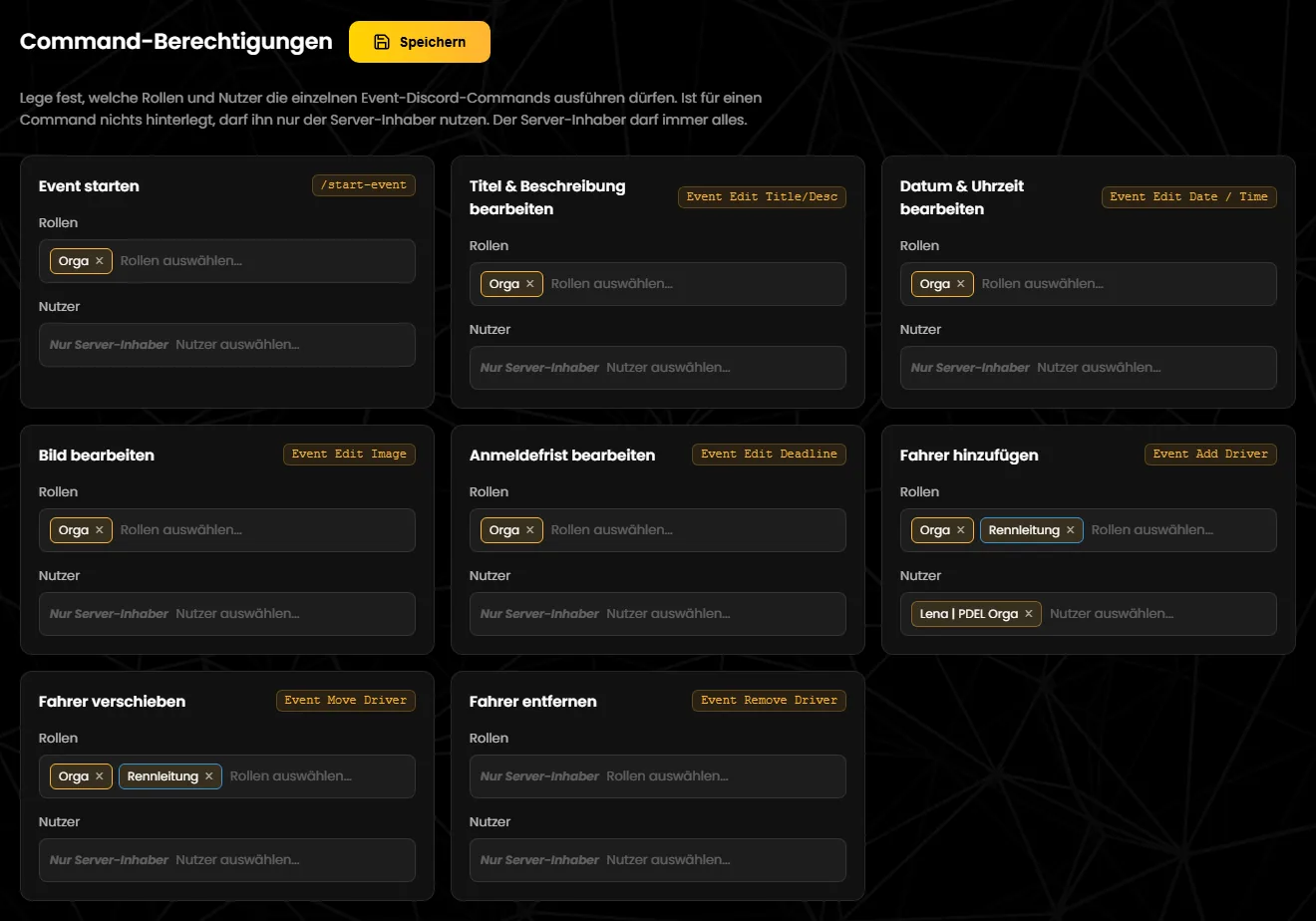The width and height of the screenshot is (1316, 921).
Task: Click the Event Edit Deadline badge
Action: click(x=769, y=455)
